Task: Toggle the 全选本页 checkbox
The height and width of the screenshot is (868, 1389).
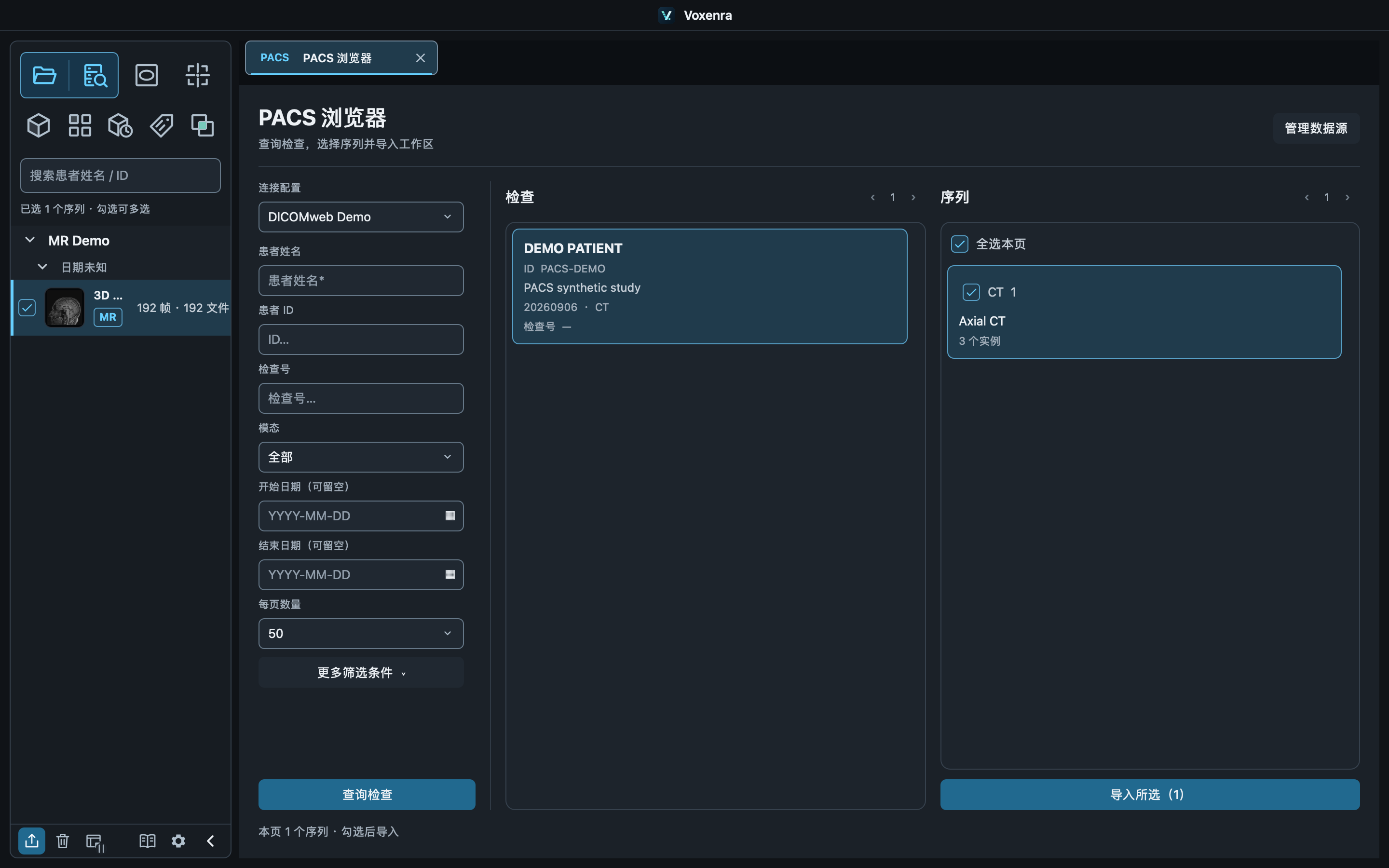Action: 960,244
